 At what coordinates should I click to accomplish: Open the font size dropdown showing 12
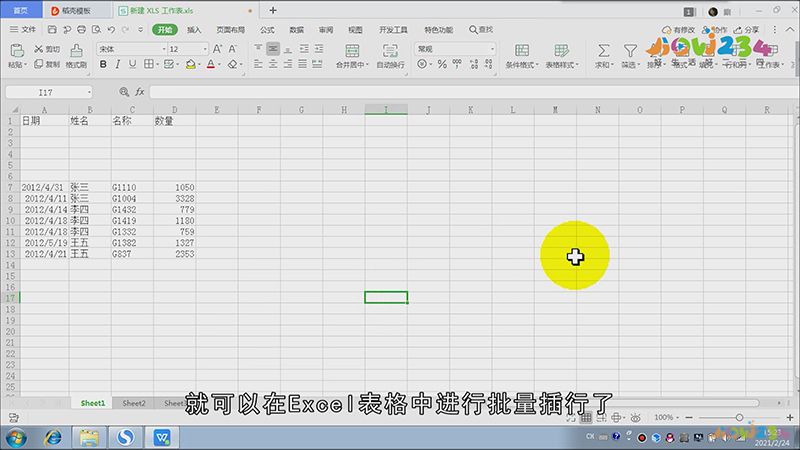205,49
